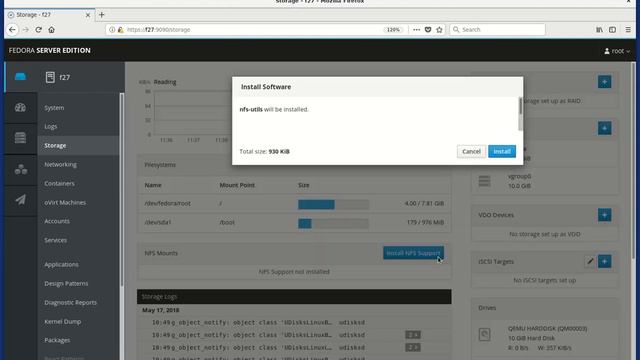Add an iSCSI target with plus button
Image resolution: width=640 pixels, height=360 pixels.
(604, 261)
